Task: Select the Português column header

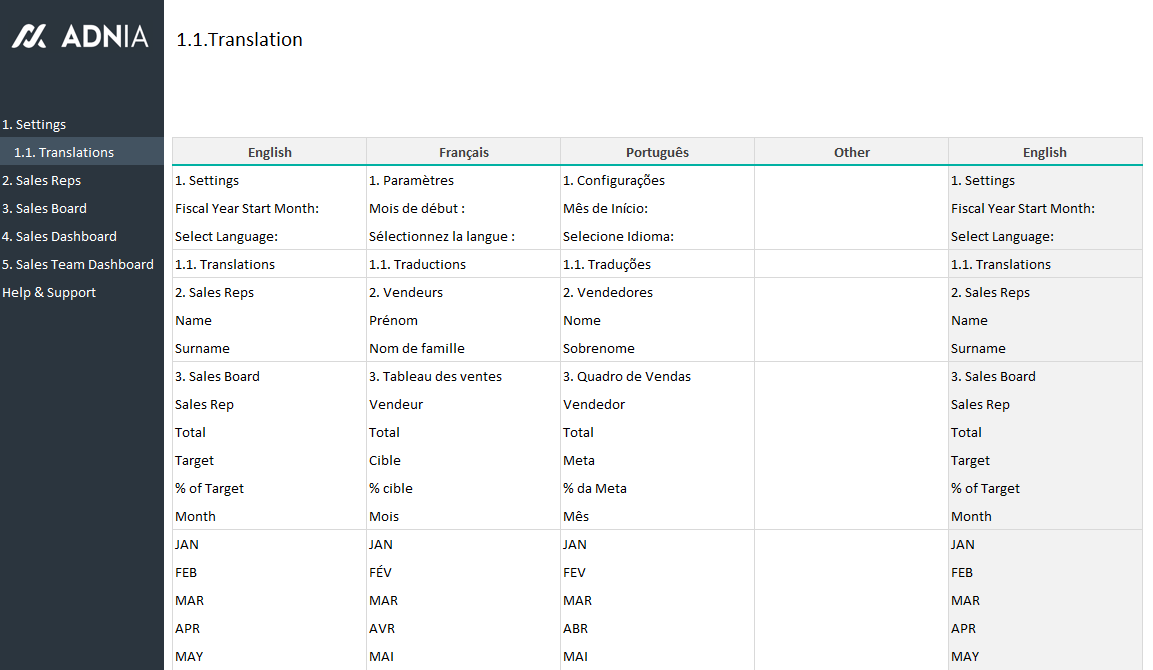Action: pos(657,153)
